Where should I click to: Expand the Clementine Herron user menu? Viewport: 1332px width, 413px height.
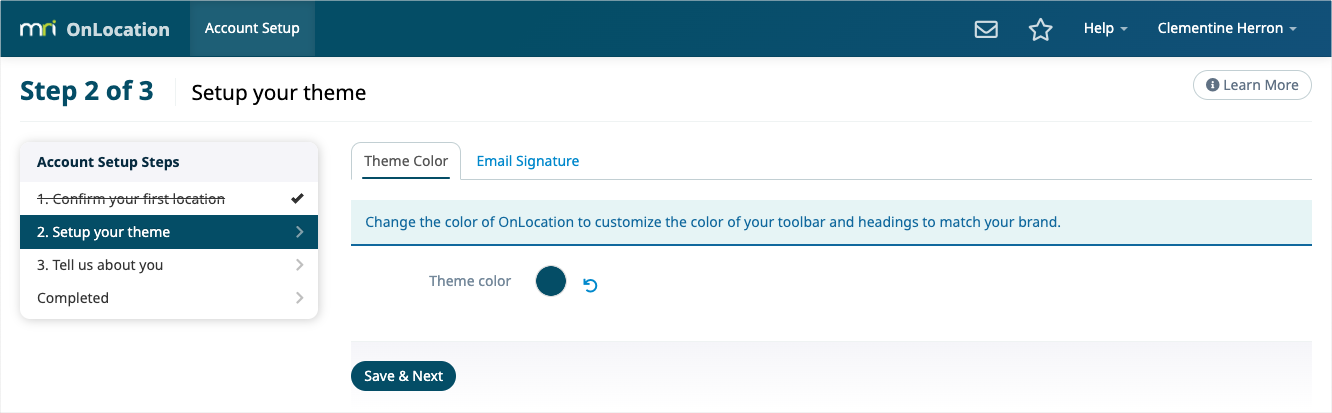point(1227,28)
